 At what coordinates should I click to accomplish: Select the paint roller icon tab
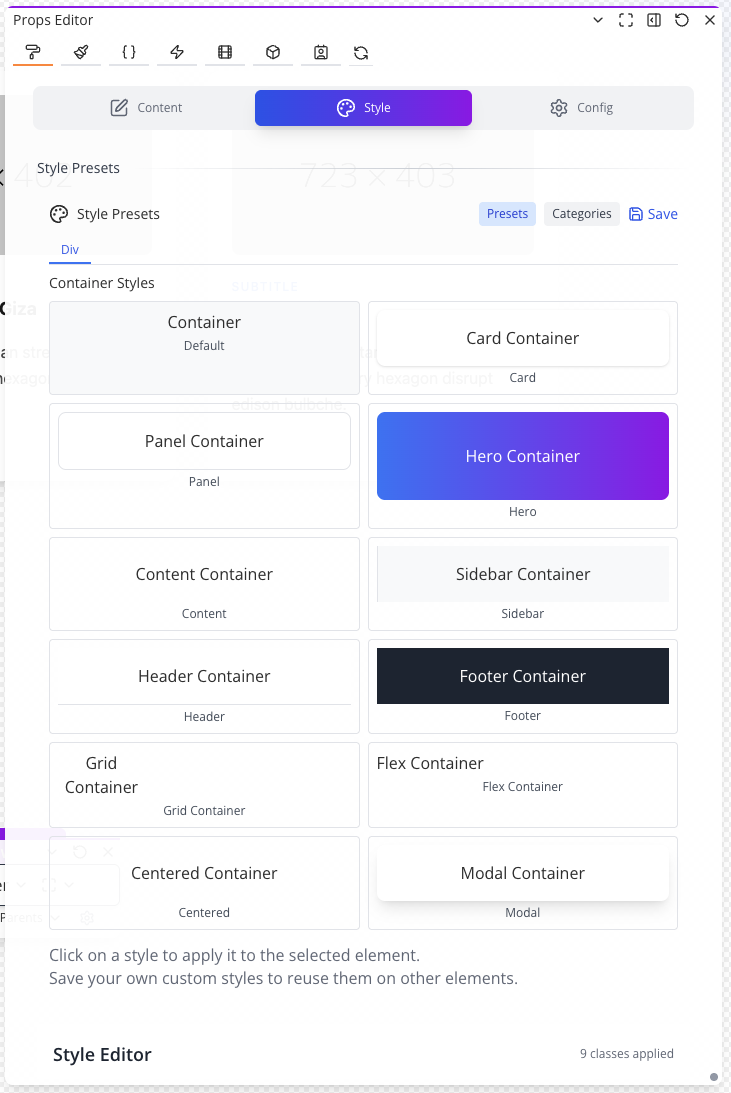coord(33,53)
